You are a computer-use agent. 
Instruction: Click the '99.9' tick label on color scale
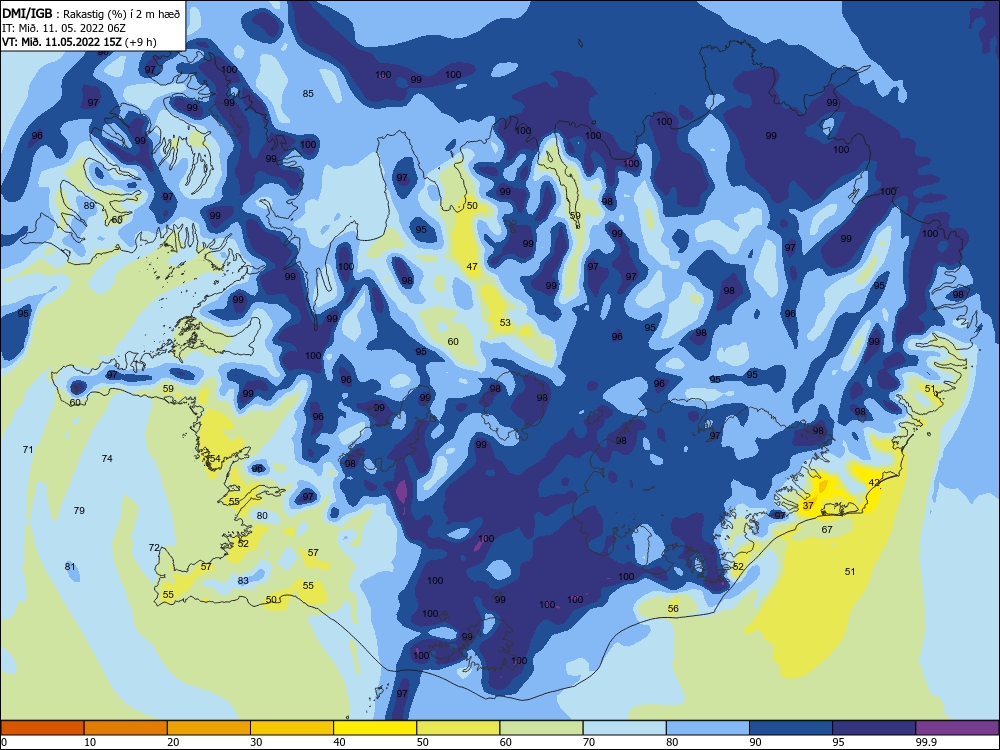[x=925, y=742]
